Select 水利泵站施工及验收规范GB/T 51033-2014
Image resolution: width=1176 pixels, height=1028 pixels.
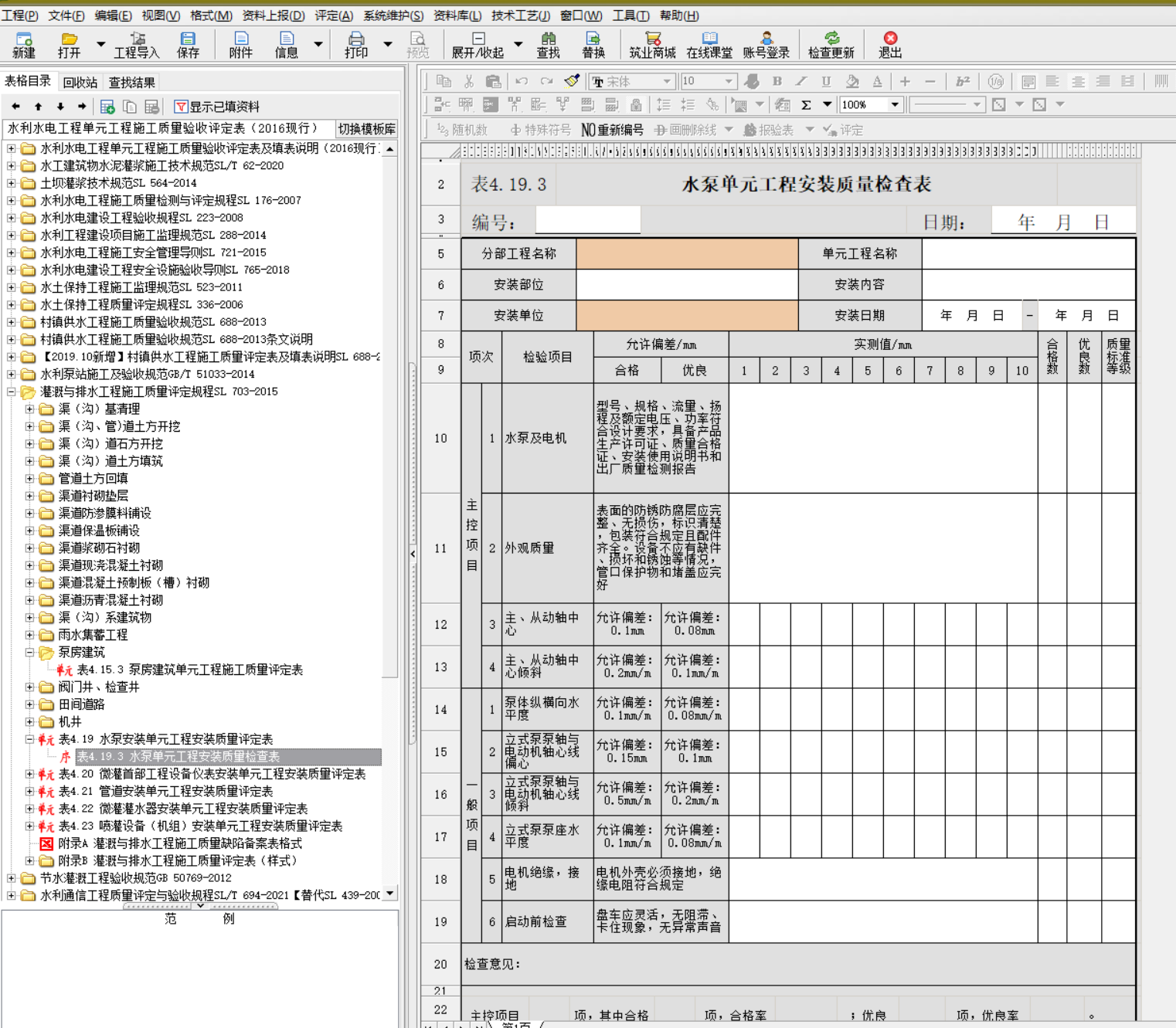(x=147, y=375)
